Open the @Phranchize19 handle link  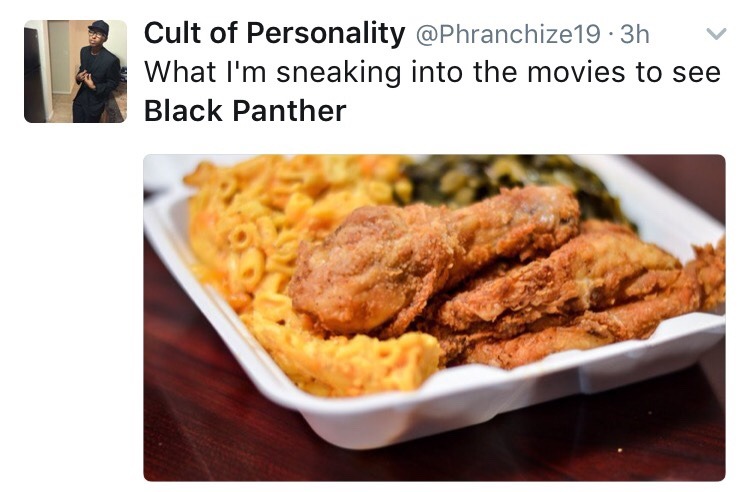click(x=508, y=34)
